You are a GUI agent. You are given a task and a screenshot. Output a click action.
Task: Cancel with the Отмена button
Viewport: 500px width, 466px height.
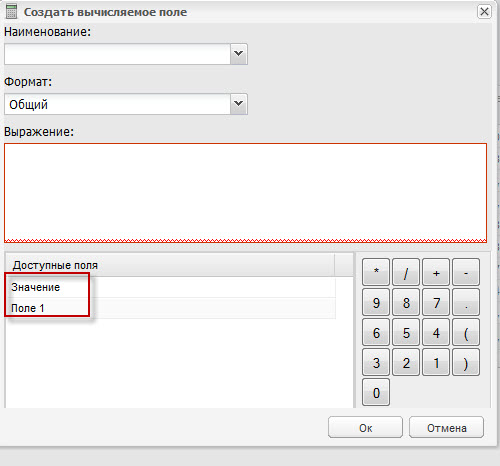click(x=446, y=427)
